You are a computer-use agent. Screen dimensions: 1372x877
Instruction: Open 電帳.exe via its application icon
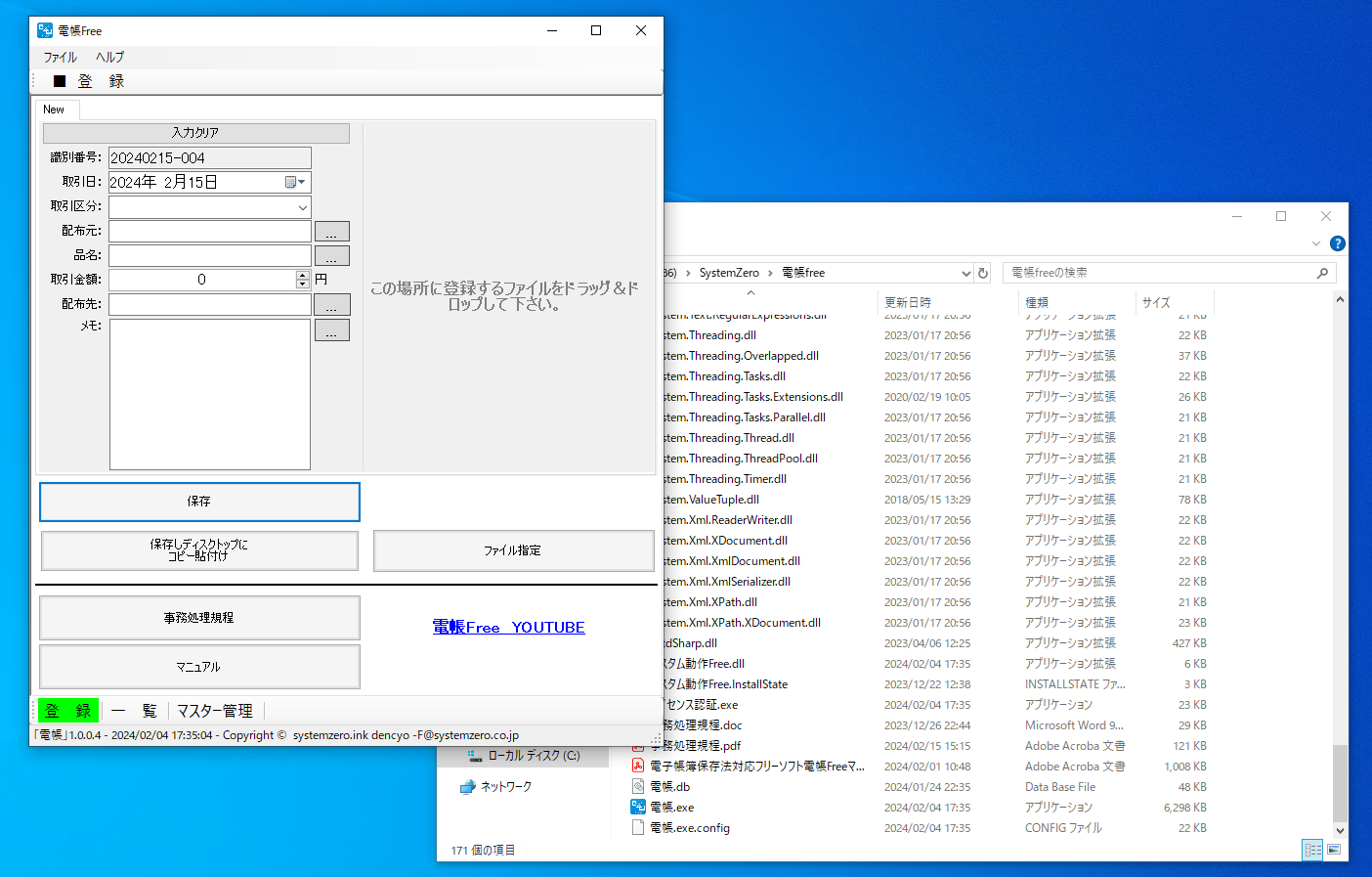(x=637, y=807)
